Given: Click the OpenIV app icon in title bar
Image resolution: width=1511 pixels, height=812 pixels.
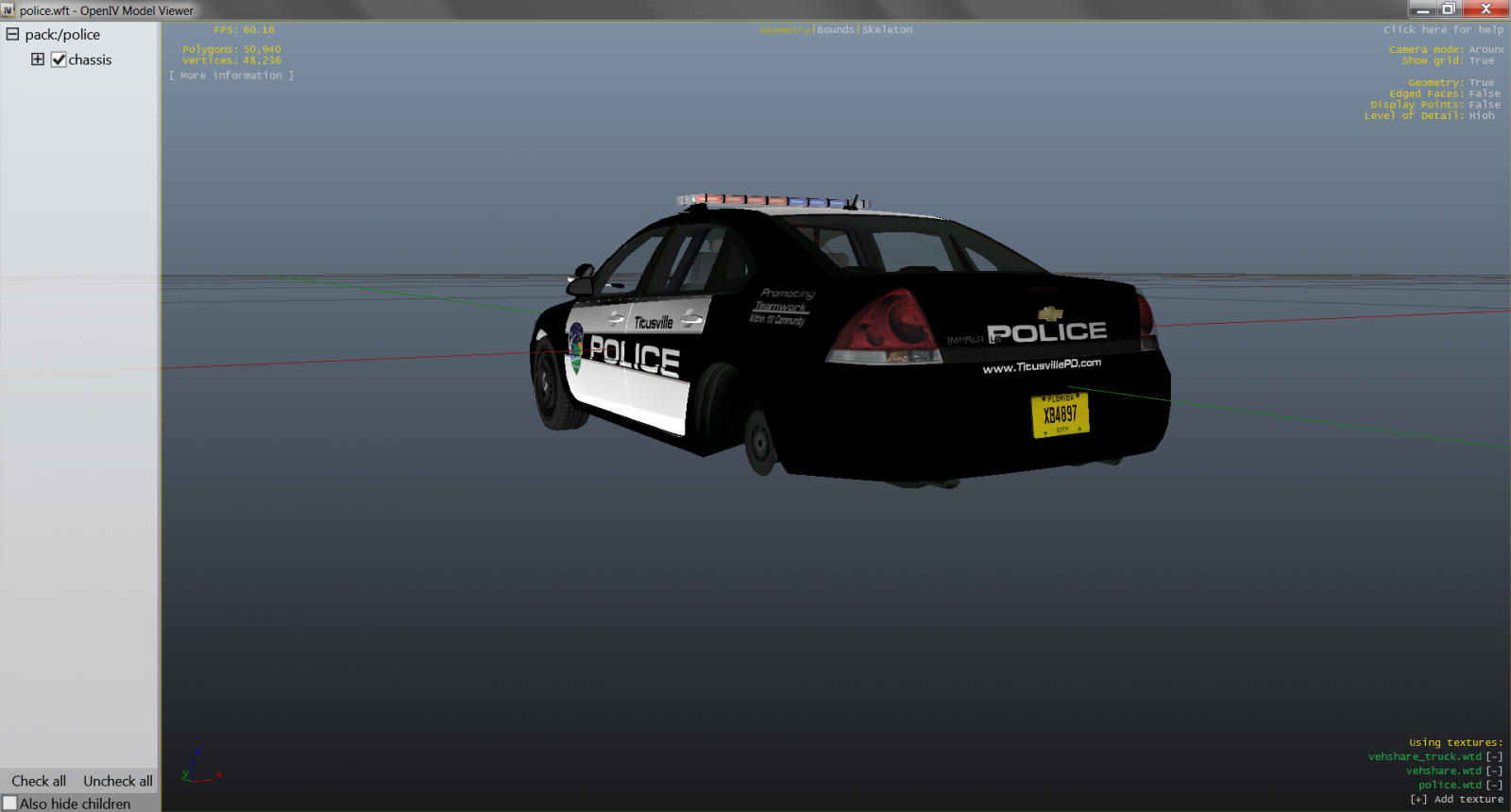Looking at the screenshot, I should tap(8, 10).
